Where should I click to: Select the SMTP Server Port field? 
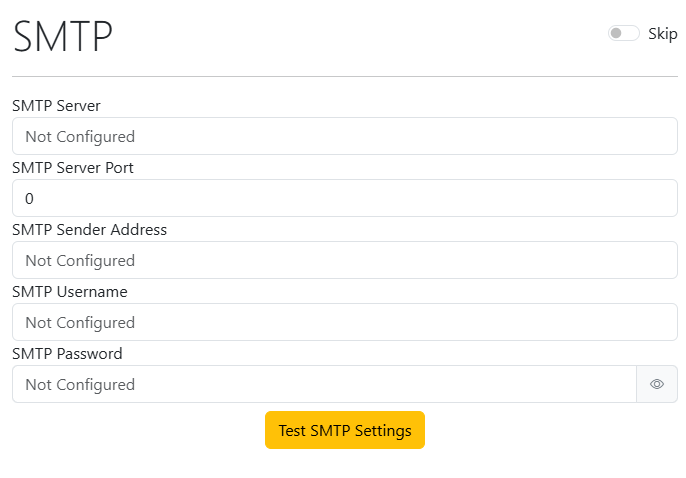tap(344, 198)
